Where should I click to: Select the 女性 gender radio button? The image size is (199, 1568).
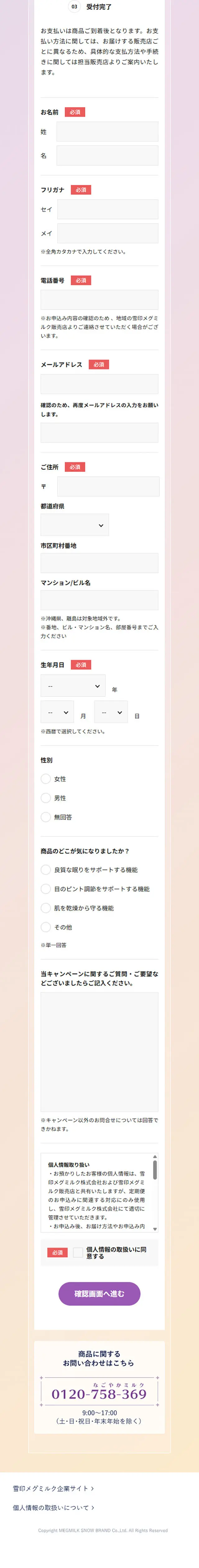(x=45, y=779)
